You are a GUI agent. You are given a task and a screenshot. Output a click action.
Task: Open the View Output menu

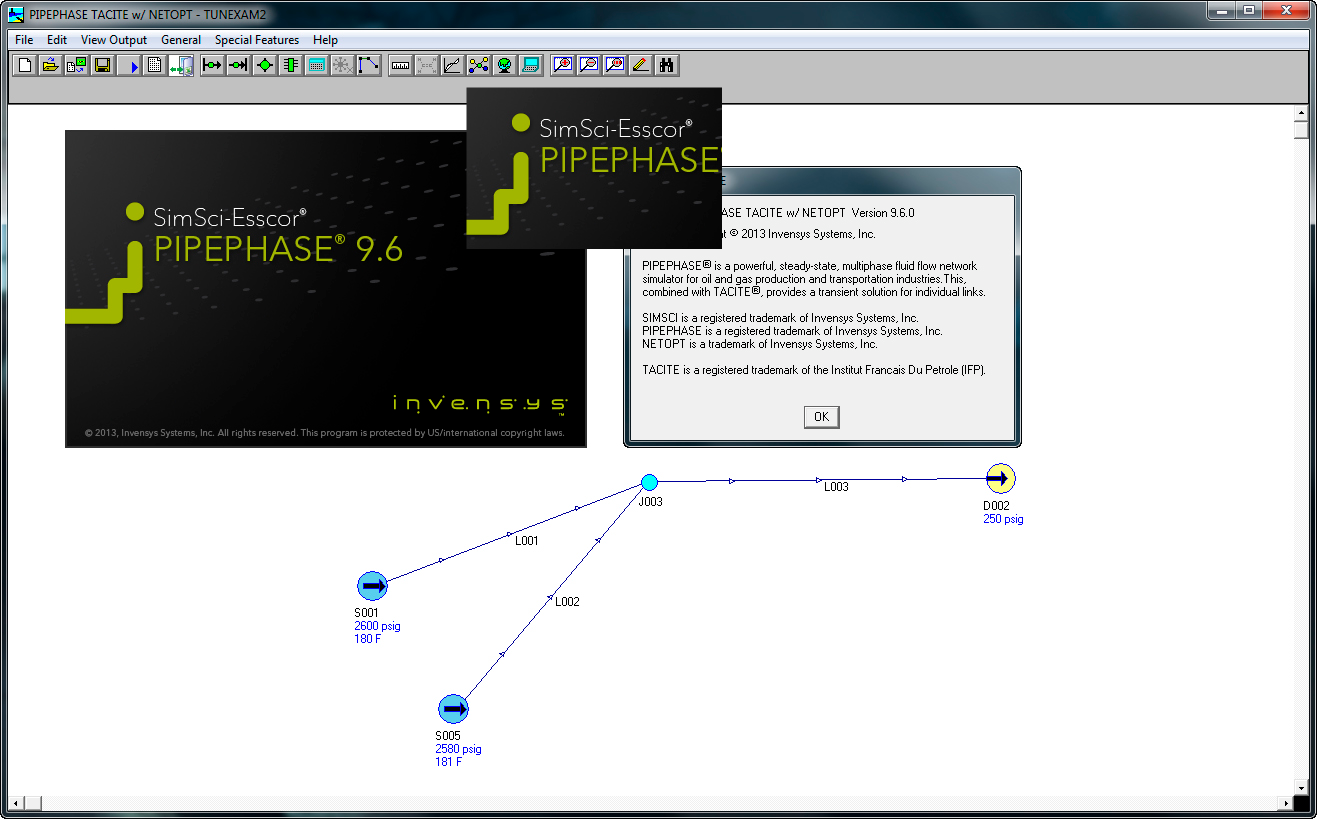point(113,39)
